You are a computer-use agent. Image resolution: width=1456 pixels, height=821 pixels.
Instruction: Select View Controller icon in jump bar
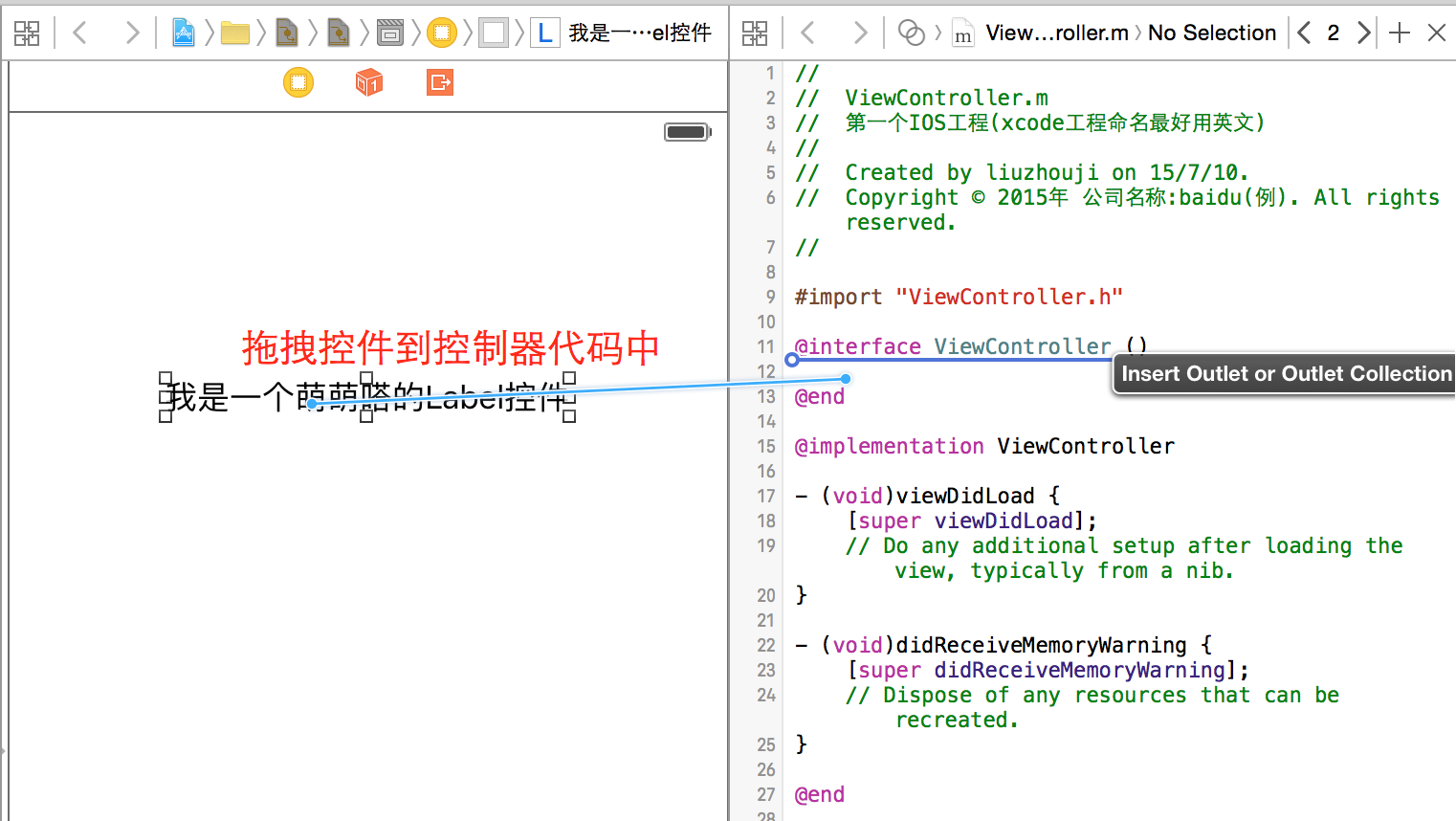[442, 33]
